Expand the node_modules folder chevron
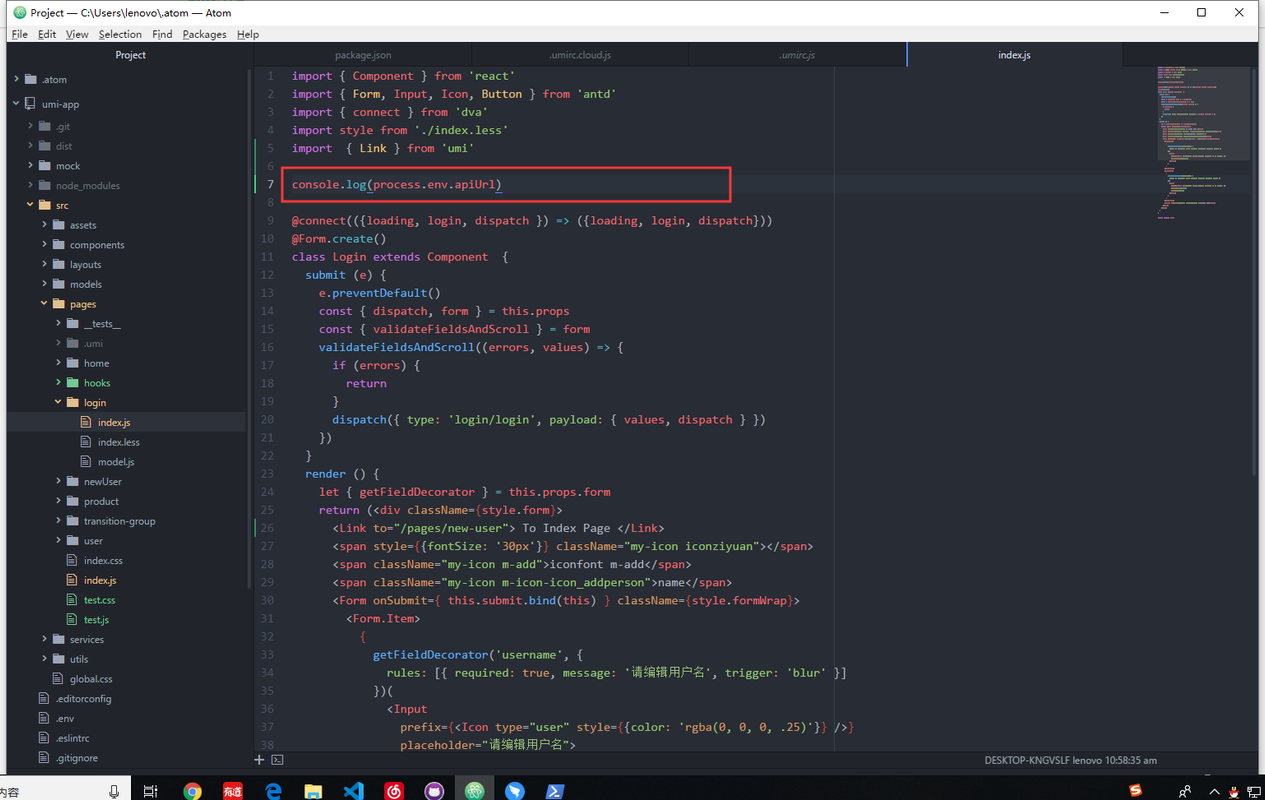The height and width of the screenshot is (800, 1265). [31, 185]
